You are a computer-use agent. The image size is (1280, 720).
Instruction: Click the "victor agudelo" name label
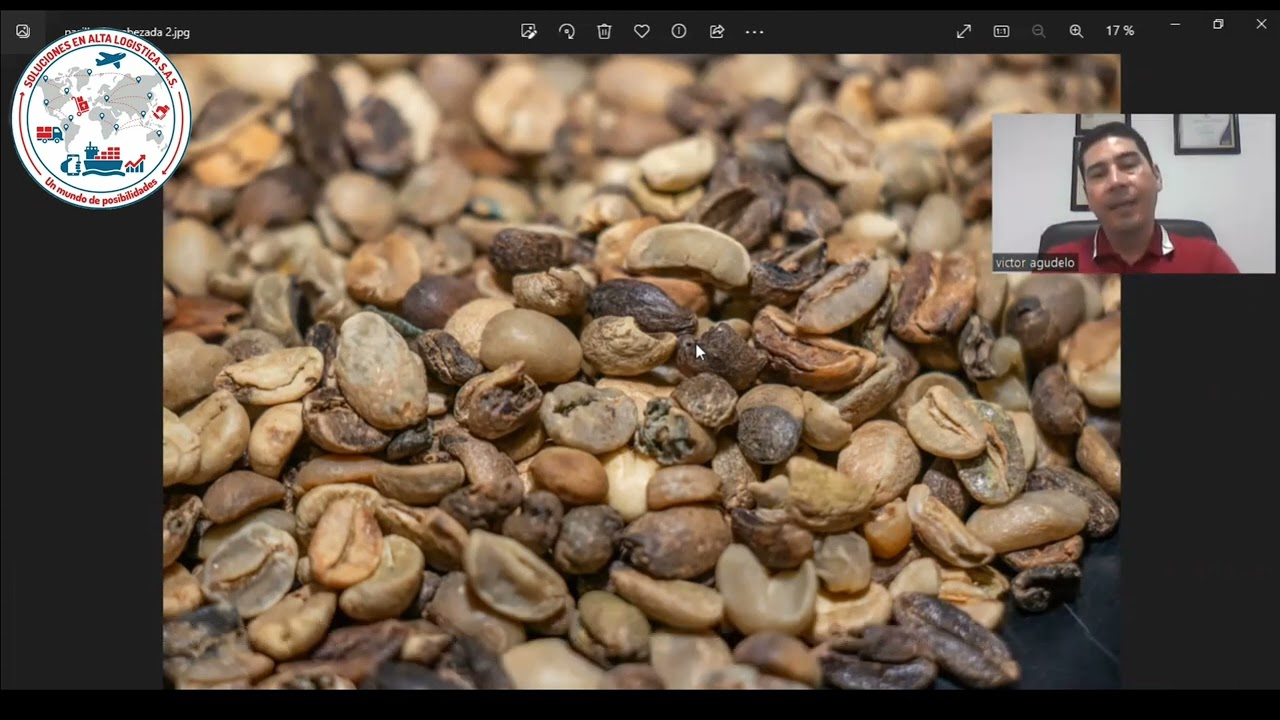pyautogui.click(x=1035, y=263)
